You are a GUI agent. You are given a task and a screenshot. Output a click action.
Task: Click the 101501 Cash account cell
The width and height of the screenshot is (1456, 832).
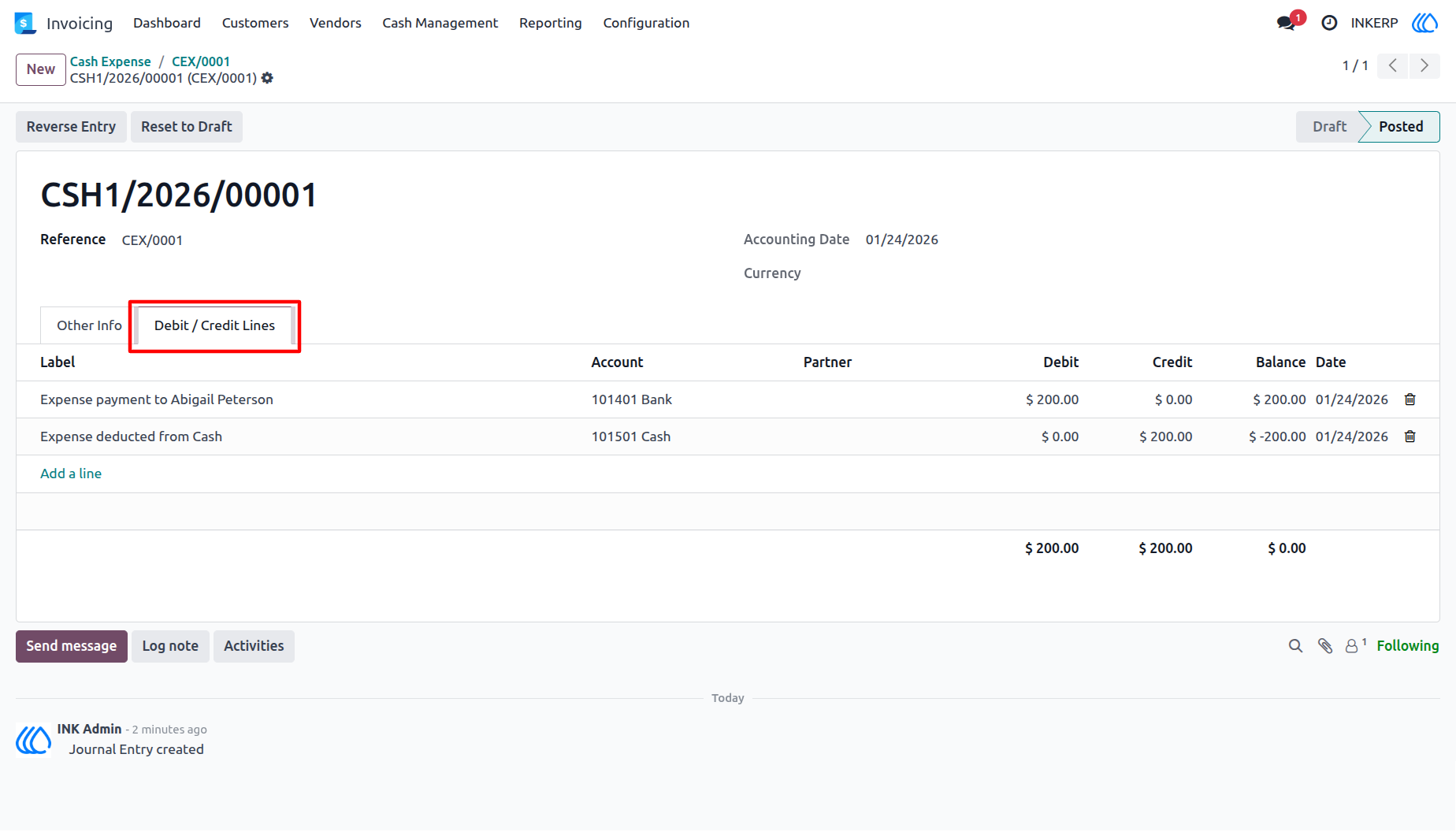pos(631,436)
